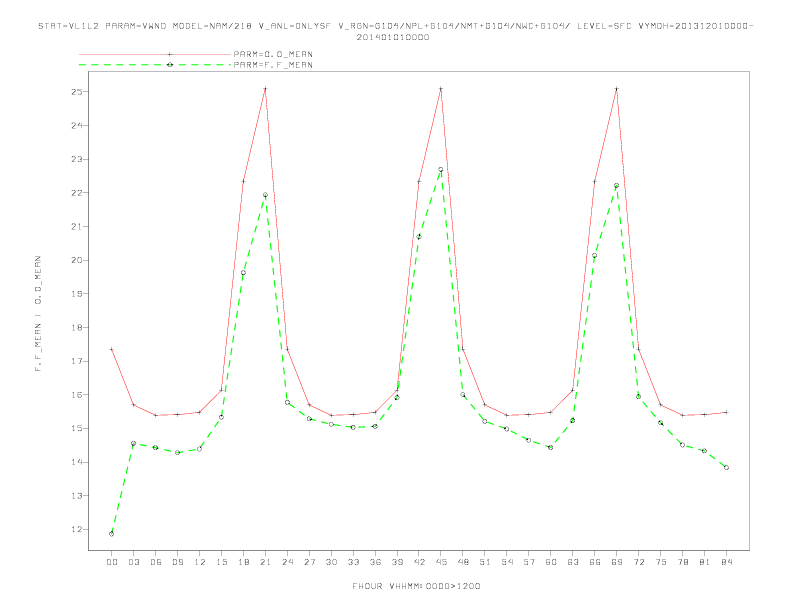Click x-axis tick label 84

[x=726, y=562]
